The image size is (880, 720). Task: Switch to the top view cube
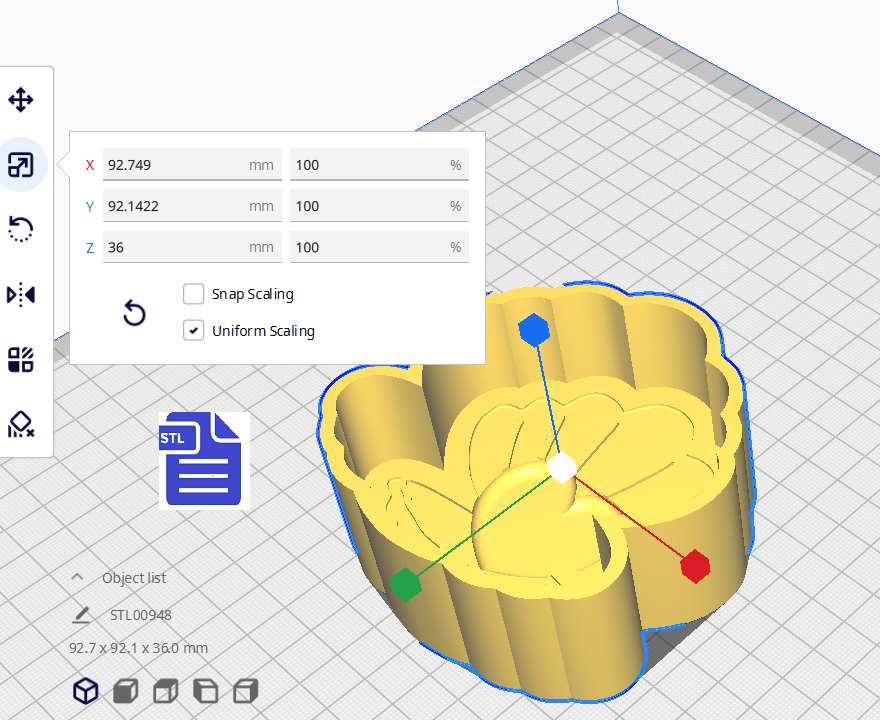pos(165,691)
